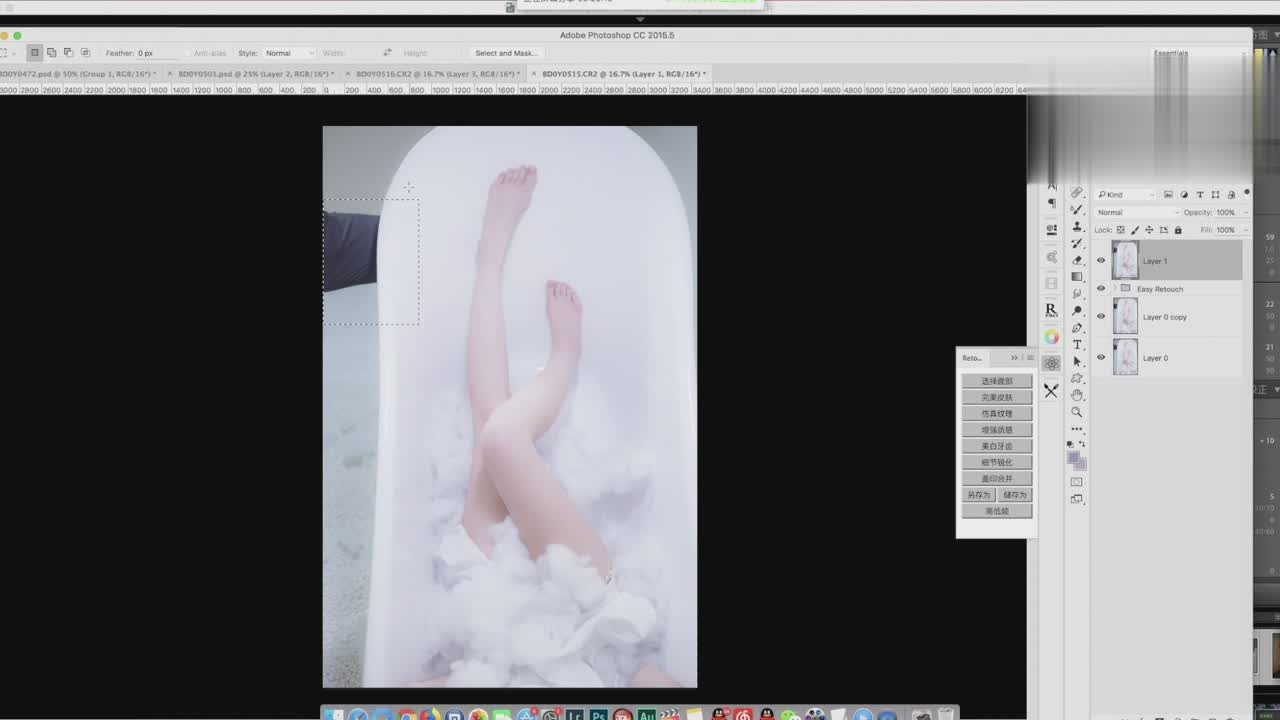
Task: Open the Paragraph panel icon
Action: click(1051, 203)
